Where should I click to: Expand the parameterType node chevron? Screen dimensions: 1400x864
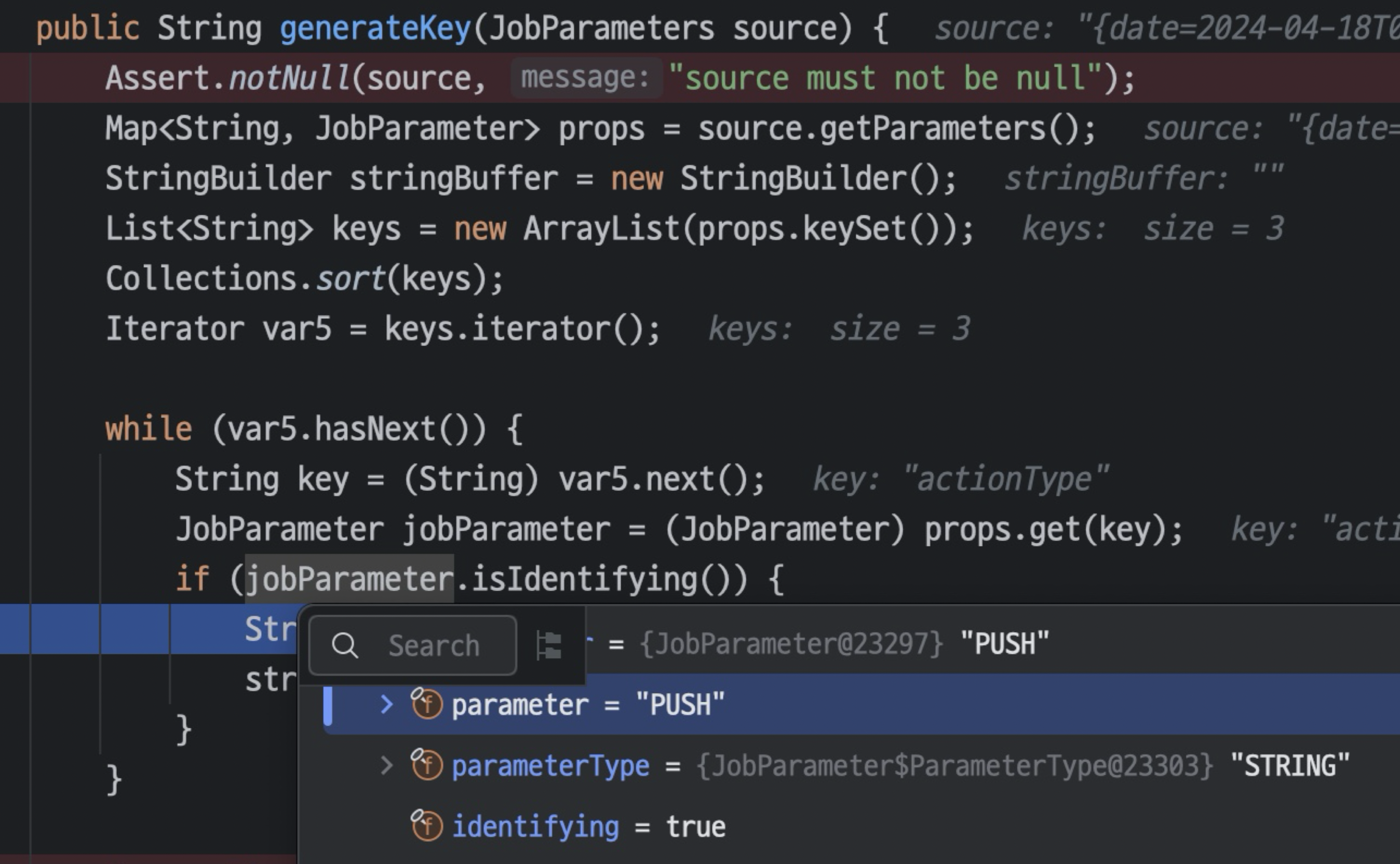tap(387, 765)
